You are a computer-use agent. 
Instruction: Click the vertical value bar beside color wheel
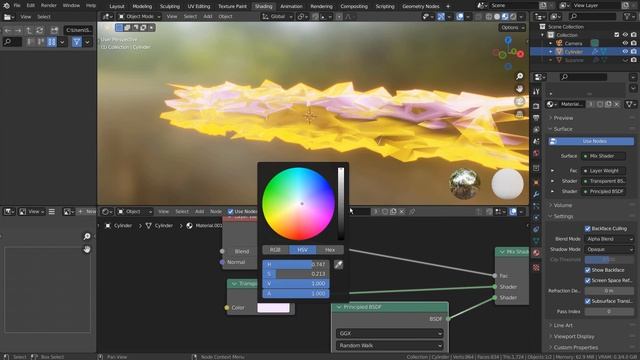click(x=340, y=203)
